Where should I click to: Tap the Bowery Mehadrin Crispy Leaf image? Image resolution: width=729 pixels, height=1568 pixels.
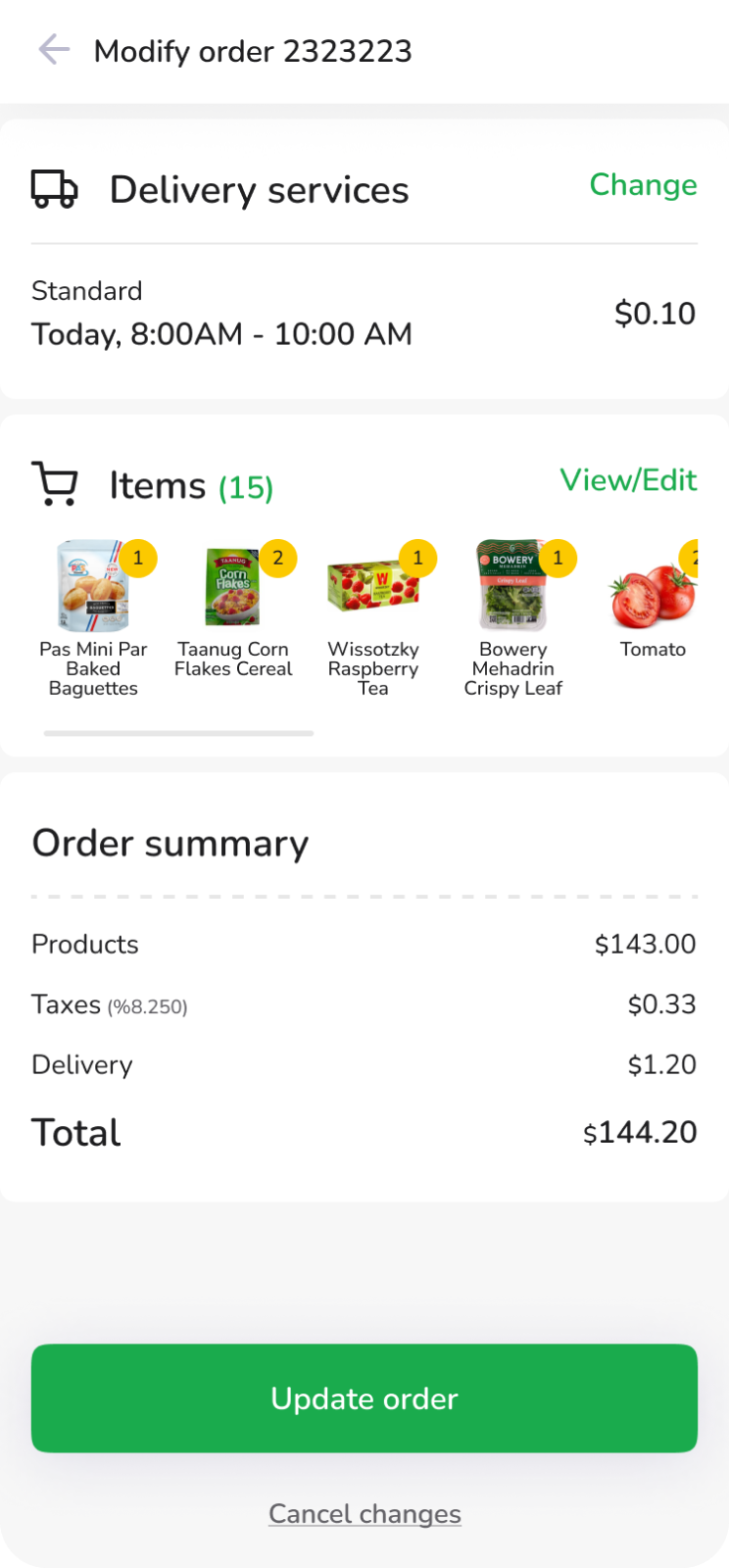coord(512,587)
